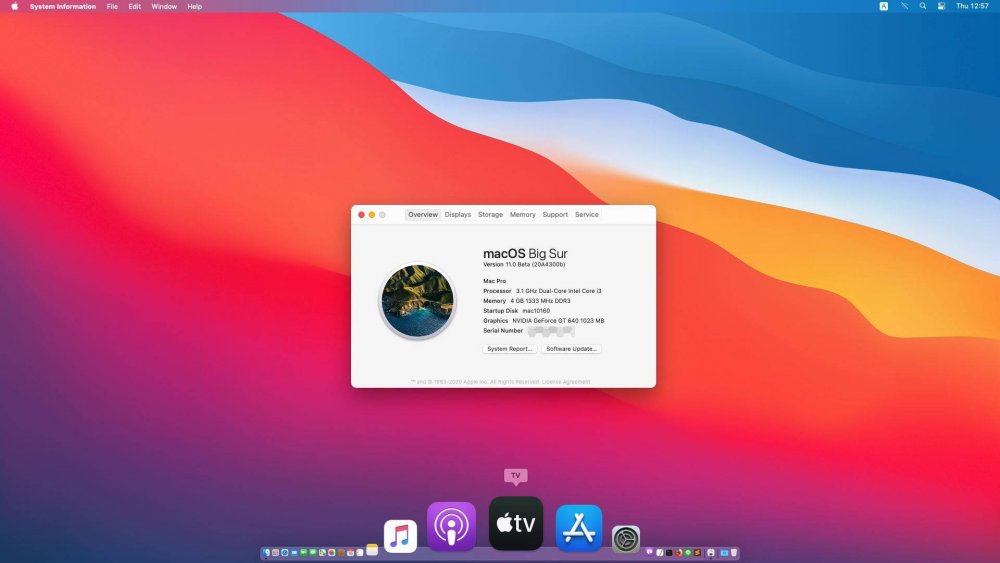Screen dimensions: 1000x563
Task: Open the Music app in the Dock
Action: [400, 536]
